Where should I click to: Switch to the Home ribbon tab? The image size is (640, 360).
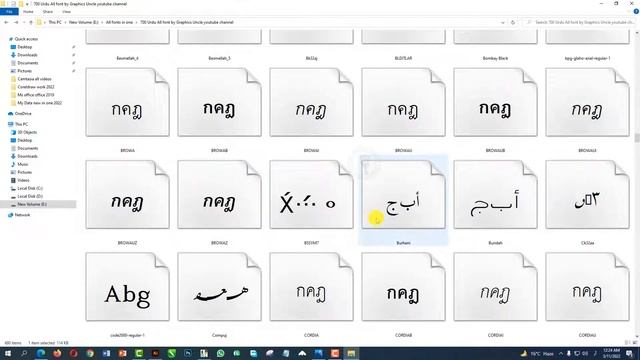pyautogui.click(x=28, y=12)
